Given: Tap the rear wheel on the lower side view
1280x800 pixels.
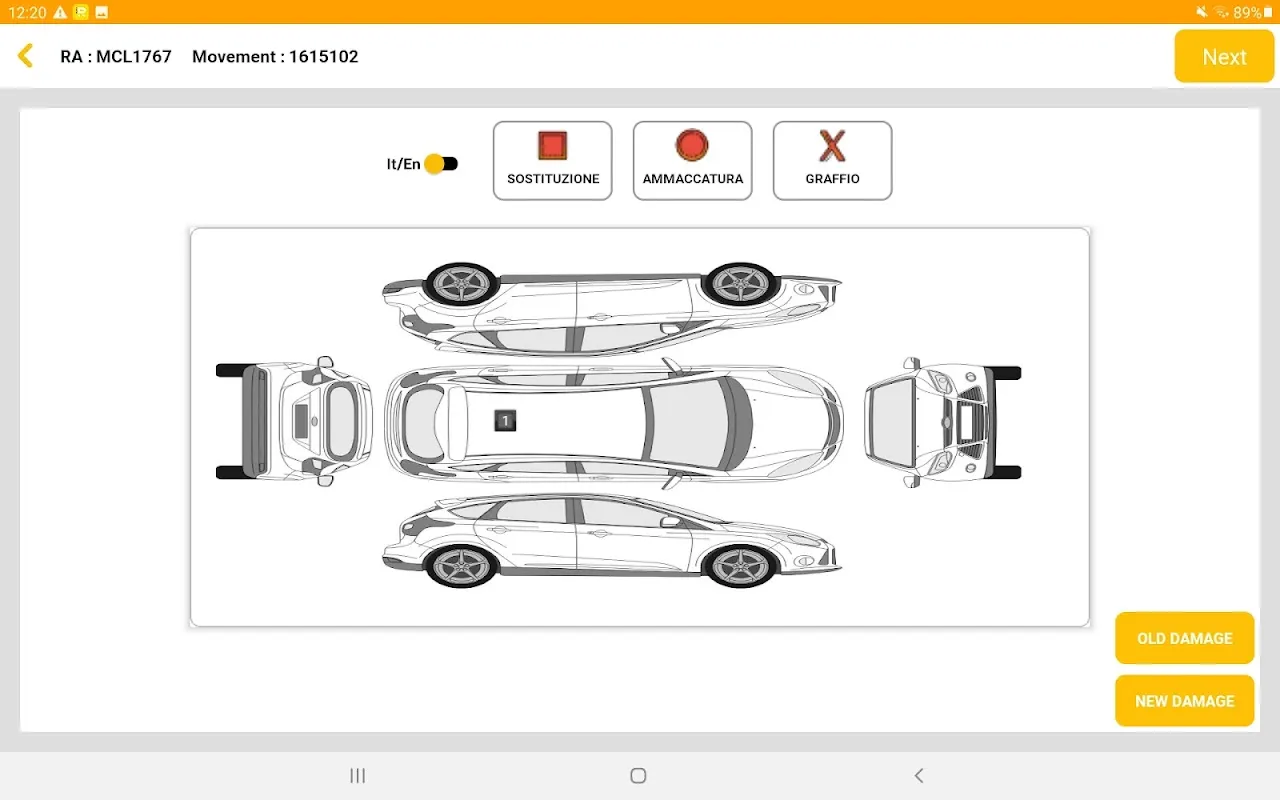Looking at the screenshot, I should (461, 566).
